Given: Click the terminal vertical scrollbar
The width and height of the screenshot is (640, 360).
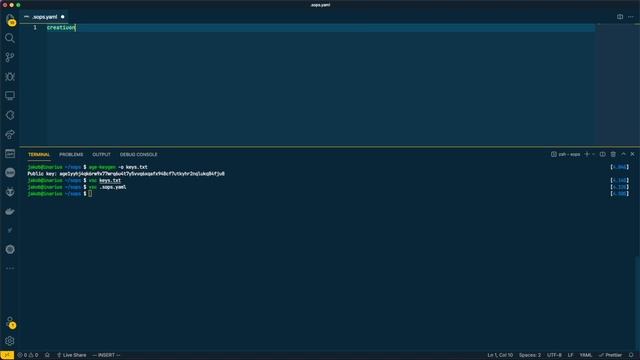Looking at the screenshot, I should click(x=637, y=302).
